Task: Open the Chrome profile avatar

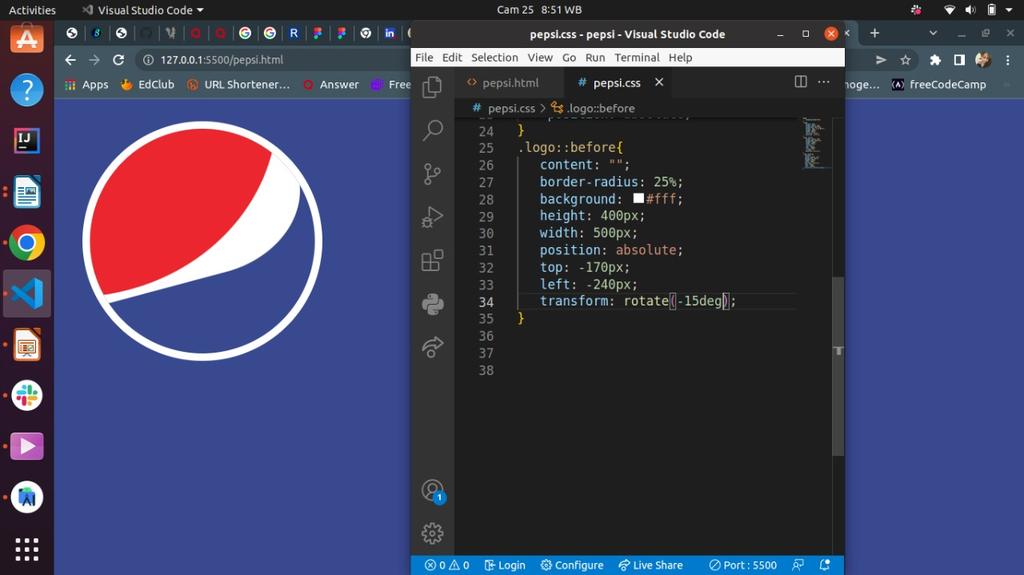Action: pyautogui.click(x=983, y=60)
